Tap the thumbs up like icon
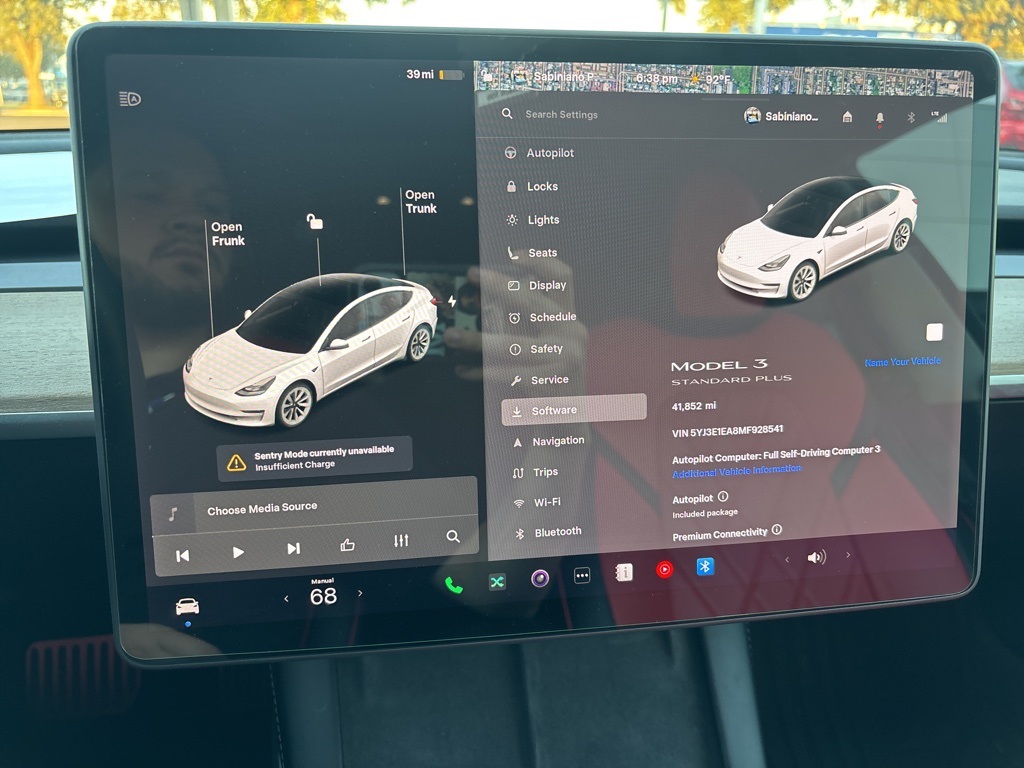Image resolution: width=1024 pixels, height=768 pixels. [347, 545]
